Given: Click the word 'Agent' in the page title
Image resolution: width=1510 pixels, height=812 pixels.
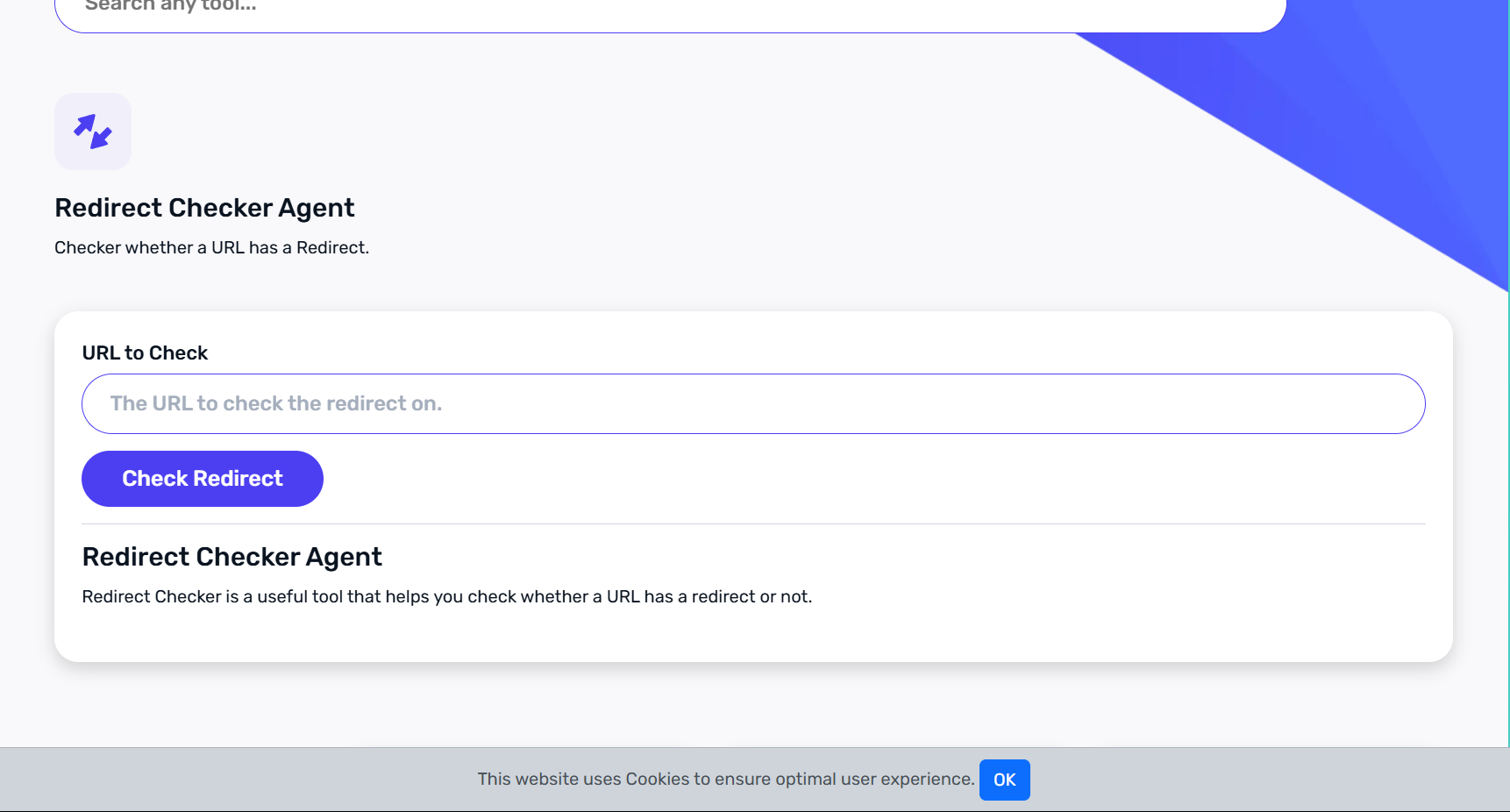Looking at the screenshot, I should pos(316,208).
